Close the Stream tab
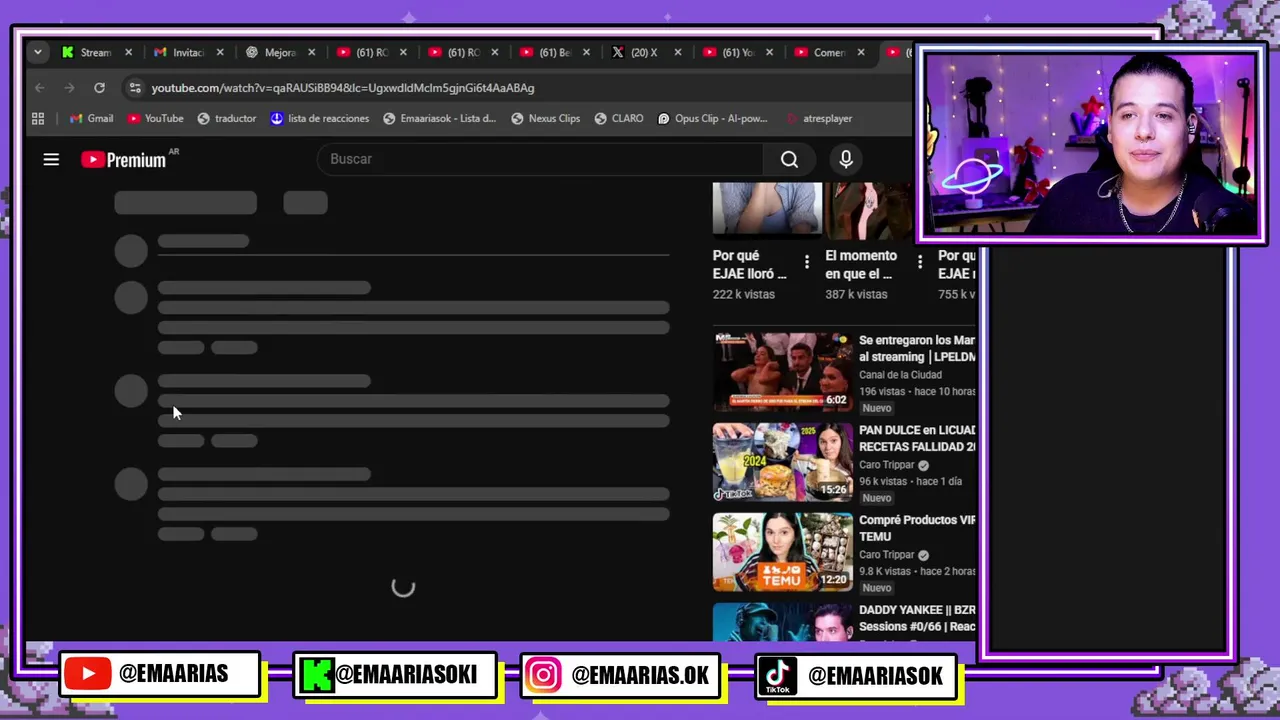Screen dimensions: 1280x720 [x=128, y=52]
